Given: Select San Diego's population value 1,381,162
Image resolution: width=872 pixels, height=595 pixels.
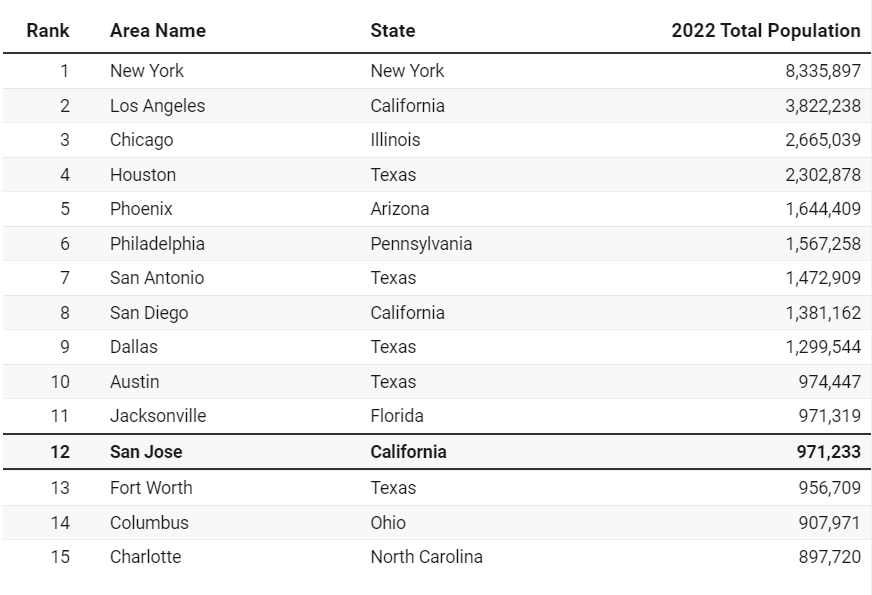Looking at the screenshot, I should tap(823, 313).
